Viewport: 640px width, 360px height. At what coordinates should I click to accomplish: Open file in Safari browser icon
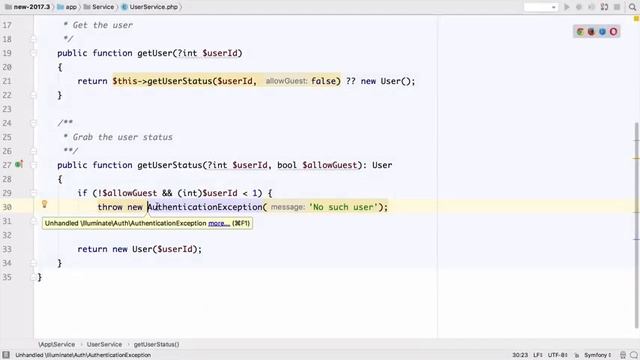(x=602, y=31)
